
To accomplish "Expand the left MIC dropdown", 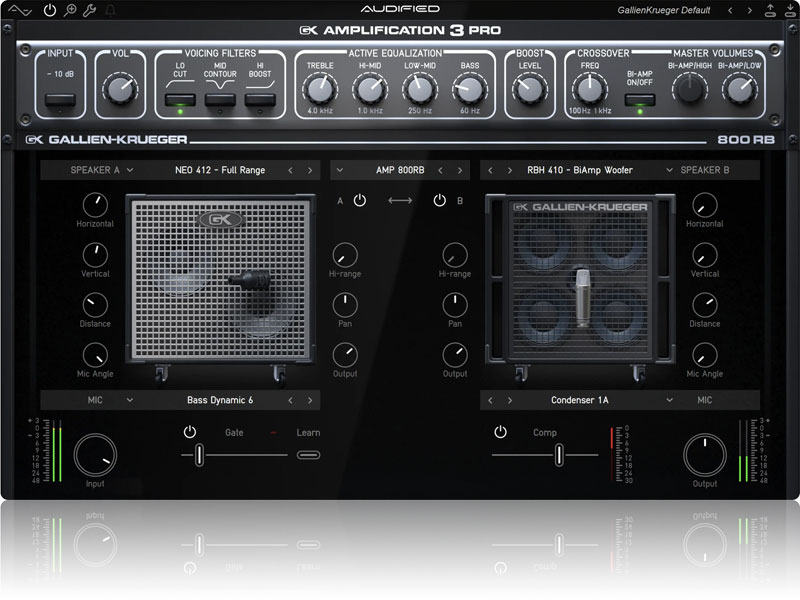I will click(x=130, y=400).
